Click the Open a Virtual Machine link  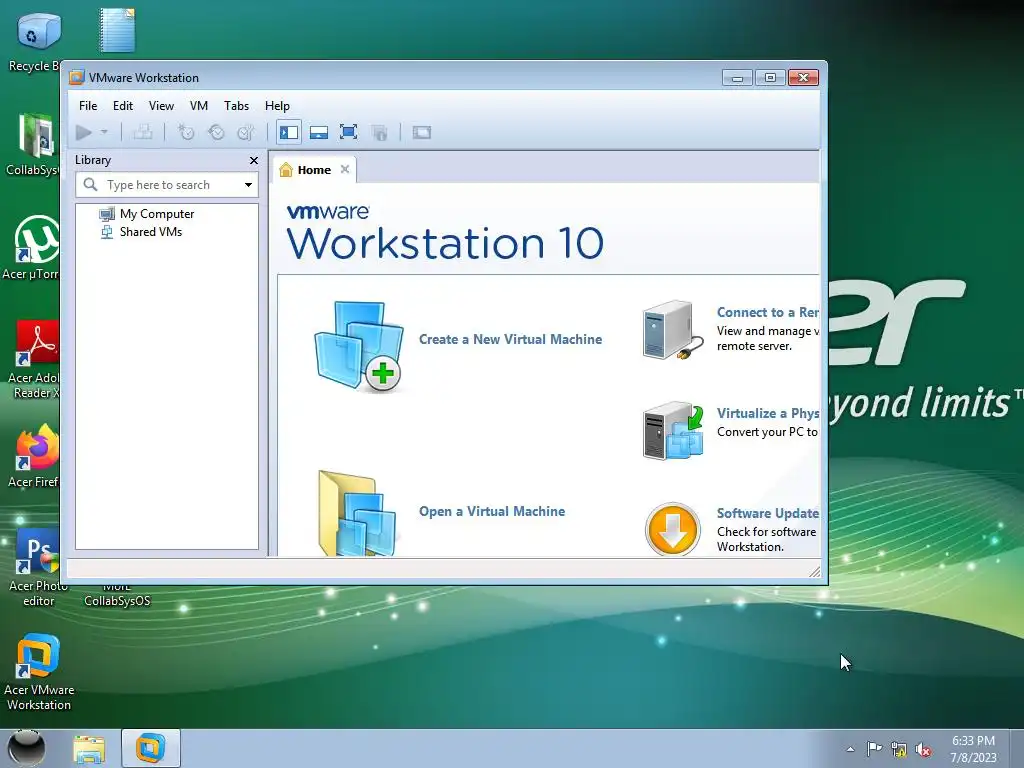click(x=492, y=511)
